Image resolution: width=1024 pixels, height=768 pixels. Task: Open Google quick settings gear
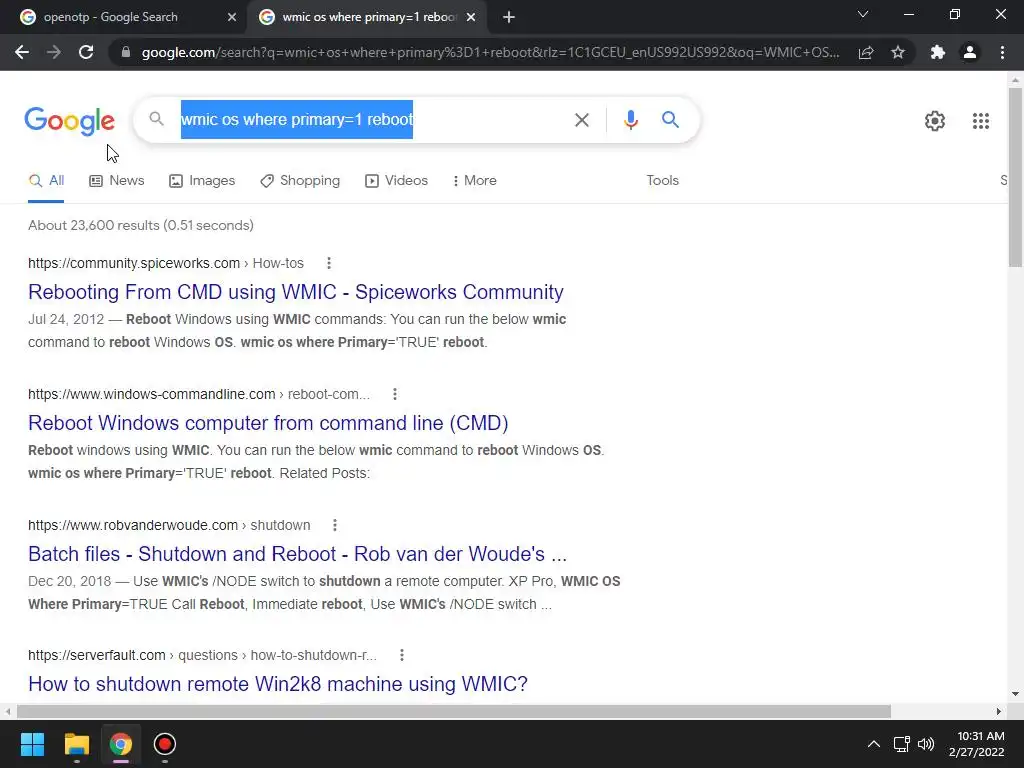tap(935, 121)
